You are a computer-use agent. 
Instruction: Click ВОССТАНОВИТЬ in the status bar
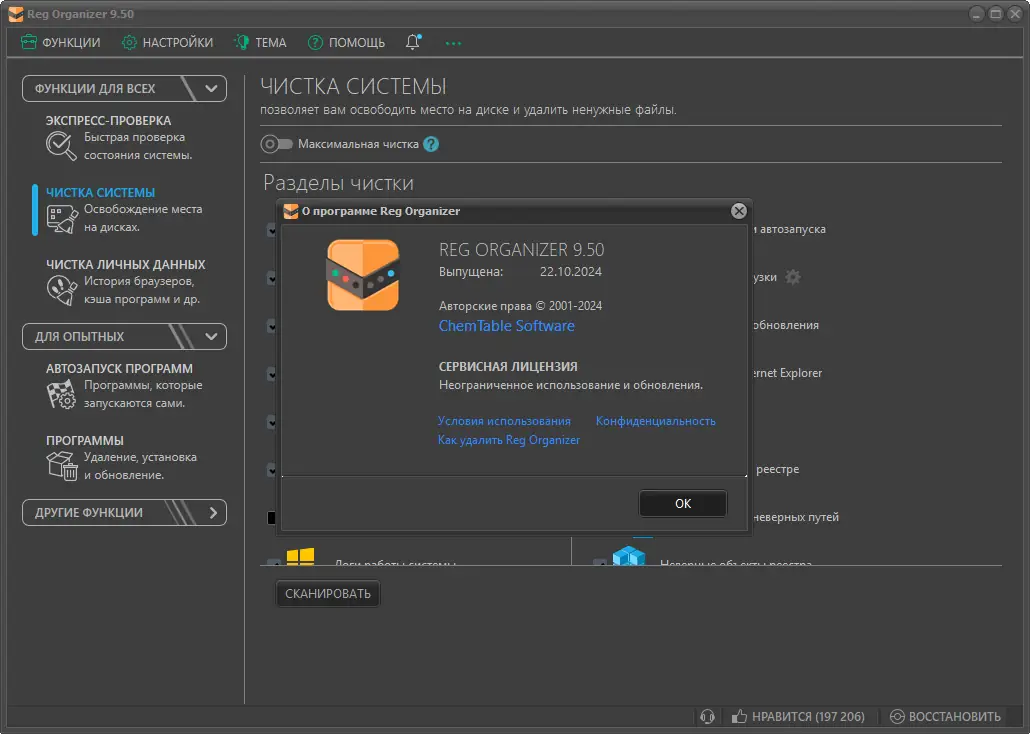point(945,716)
